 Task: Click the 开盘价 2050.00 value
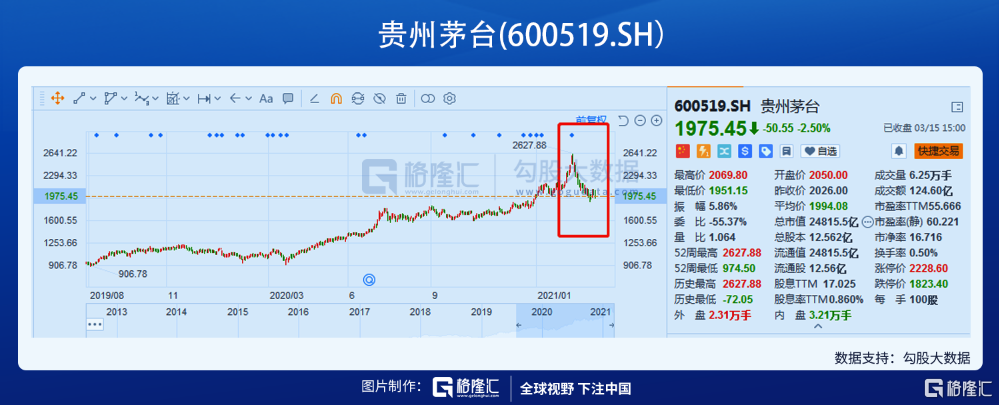829,174
